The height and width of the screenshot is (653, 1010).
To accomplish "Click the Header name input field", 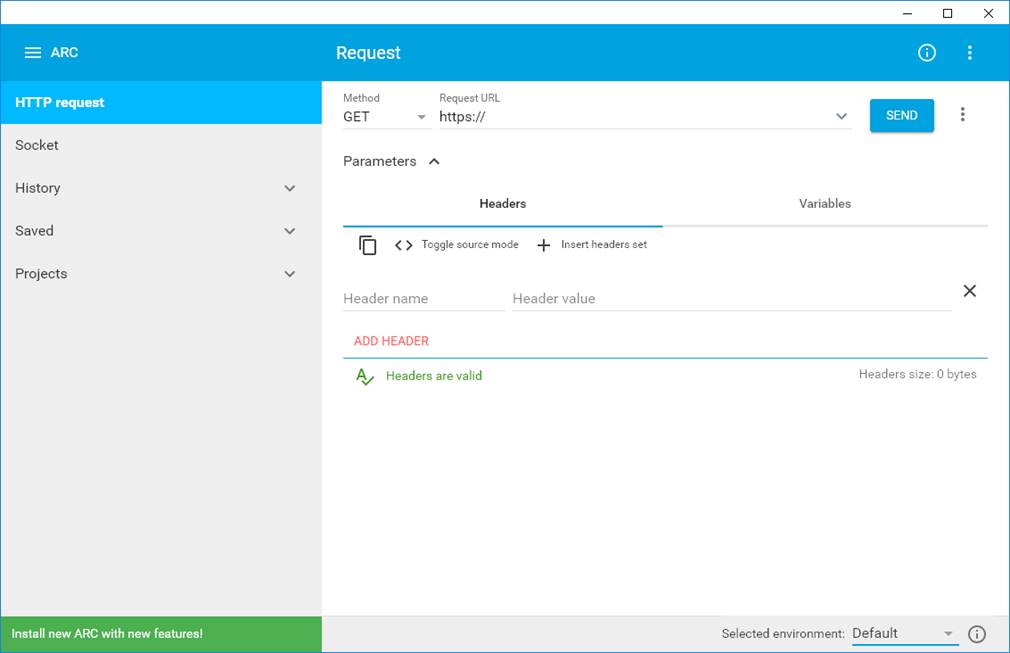I will pyautogui.click(x=423, y=299).
